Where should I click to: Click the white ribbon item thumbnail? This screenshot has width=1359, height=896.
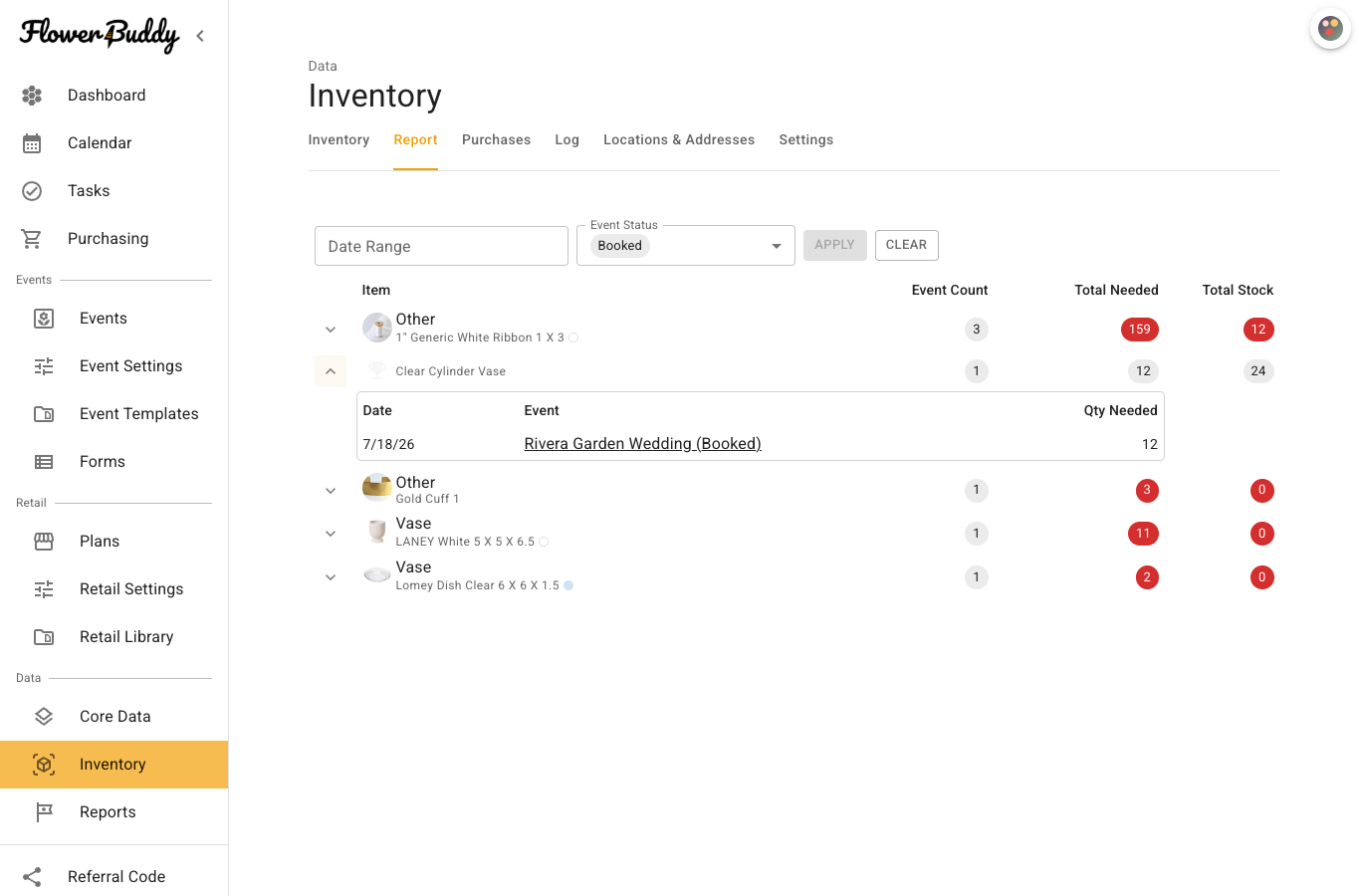pos(377,327)
